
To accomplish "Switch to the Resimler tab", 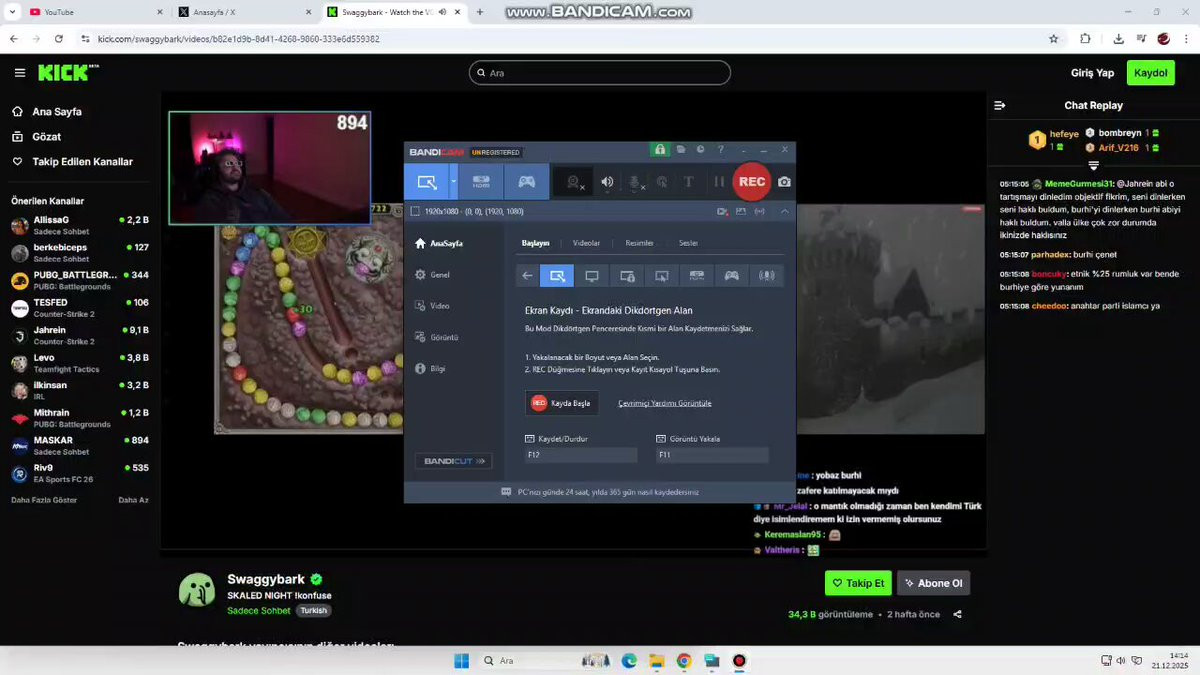I will coord(639,243).
